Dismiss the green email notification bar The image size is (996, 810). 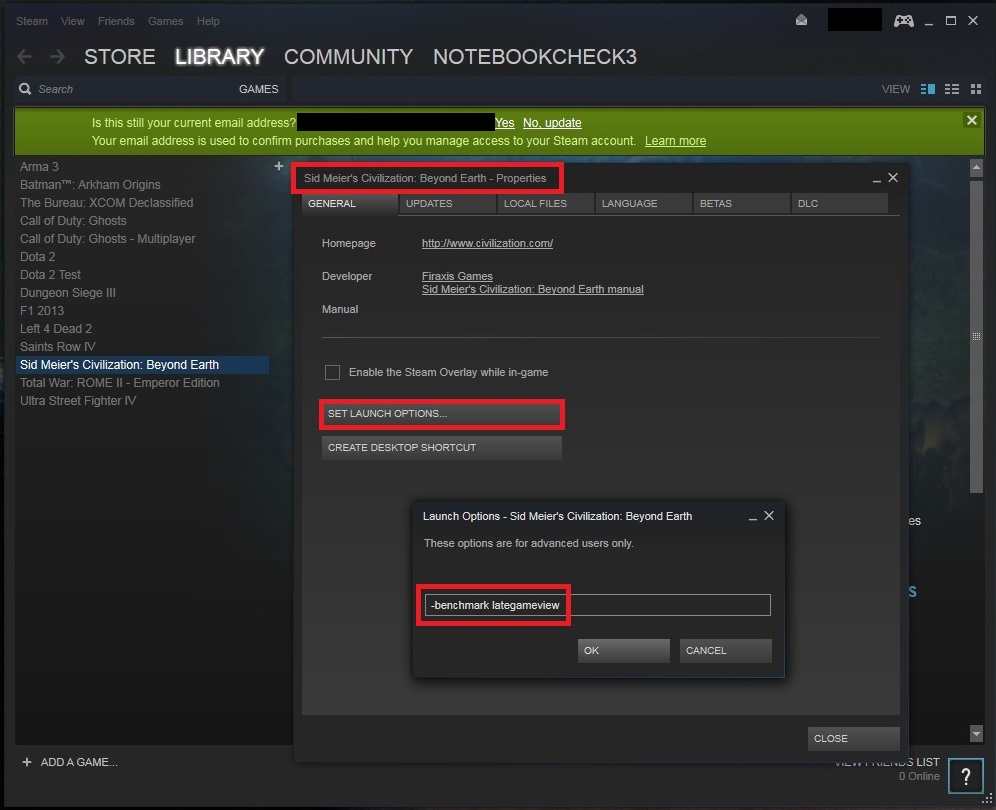[971, 120]
